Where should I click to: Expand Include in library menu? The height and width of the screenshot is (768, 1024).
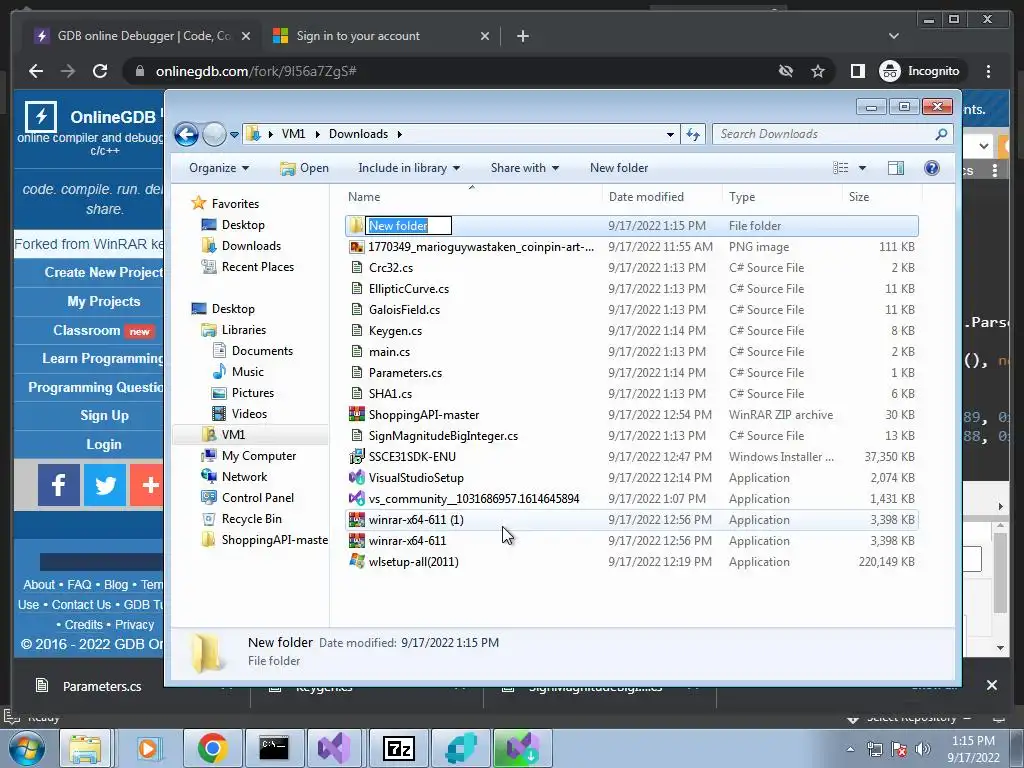[x=409, y=168]
